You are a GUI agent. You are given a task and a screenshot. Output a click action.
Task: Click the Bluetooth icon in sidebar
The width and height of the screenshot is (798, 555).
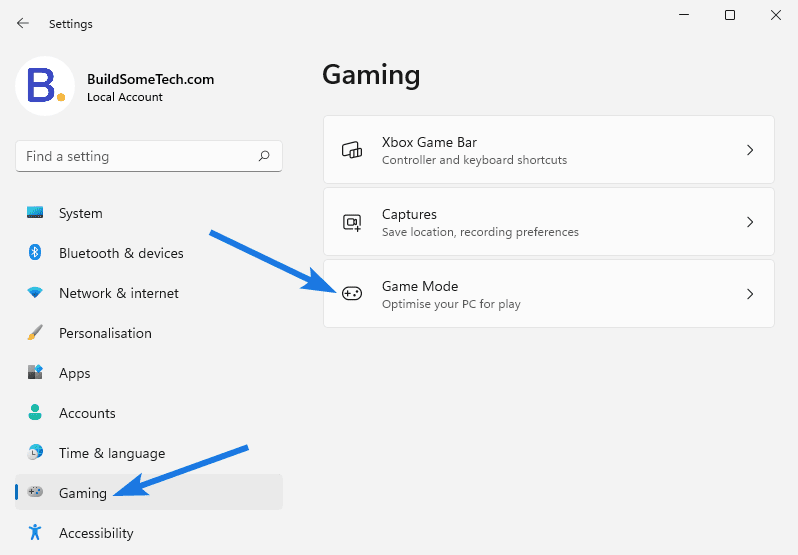pos(35,252)
